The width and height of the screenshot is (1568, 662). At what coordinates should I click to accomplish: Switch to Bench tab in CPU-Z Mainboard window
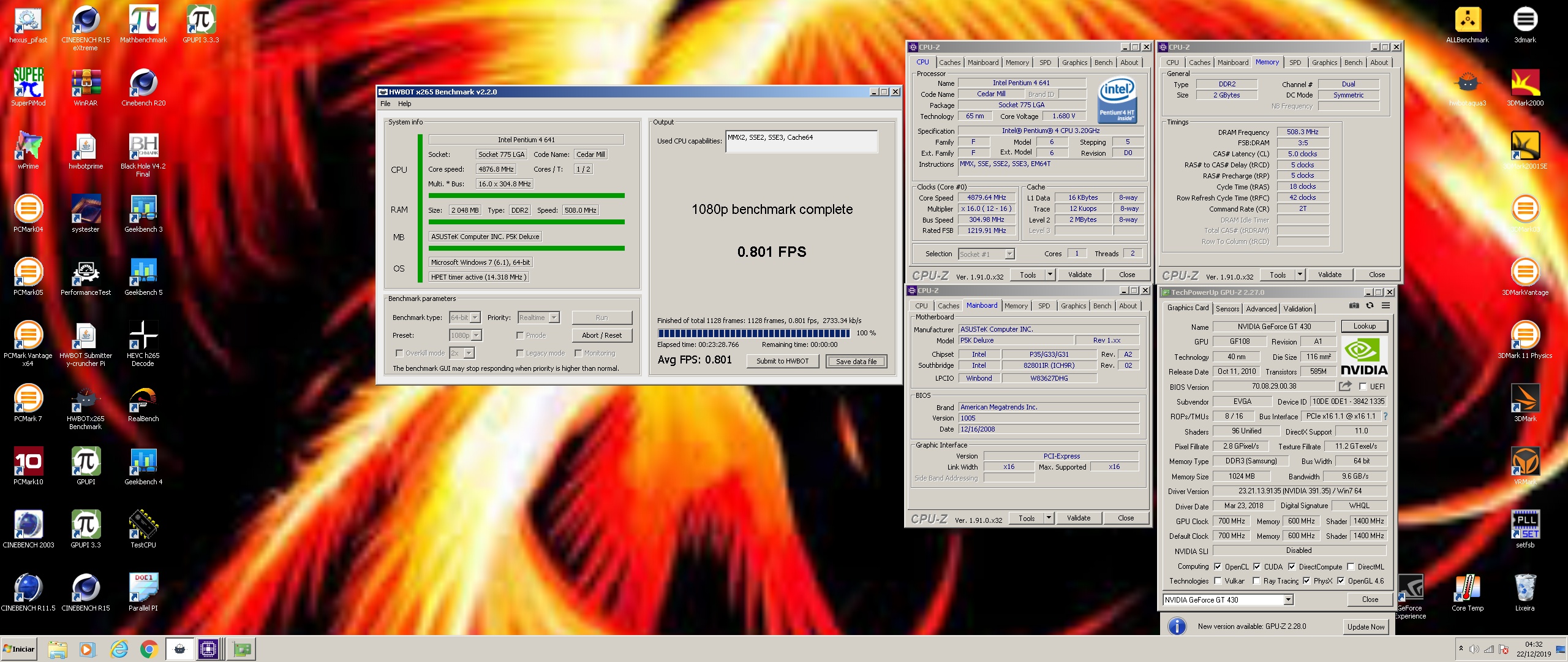pos(1102,306)
